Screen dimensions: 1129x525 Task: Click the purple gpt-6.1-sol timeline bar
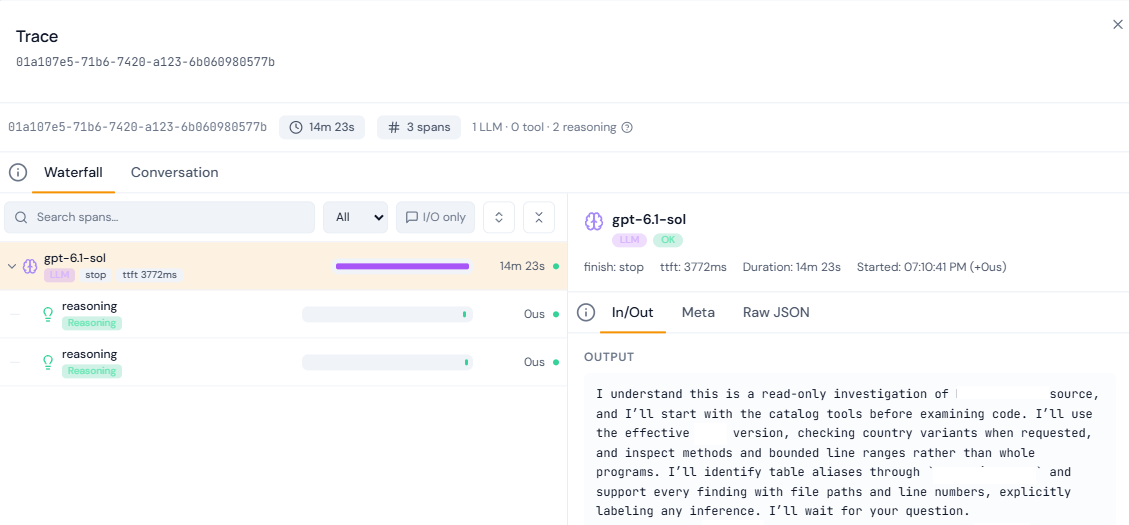[402, 266]
